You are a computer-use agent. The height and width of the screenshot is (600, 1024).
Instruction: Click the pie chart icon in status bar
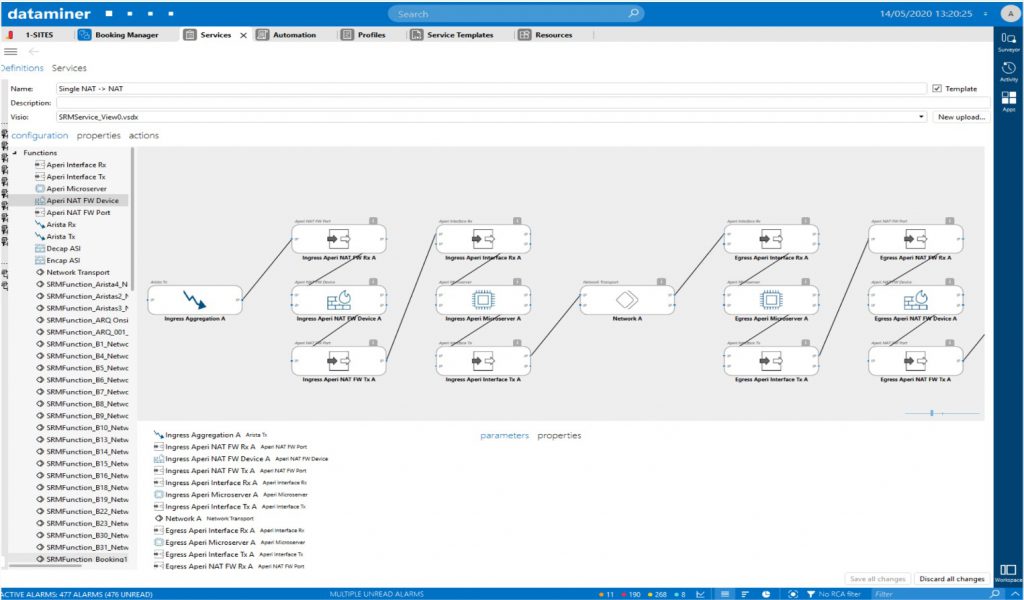click(x=766, y=594)
